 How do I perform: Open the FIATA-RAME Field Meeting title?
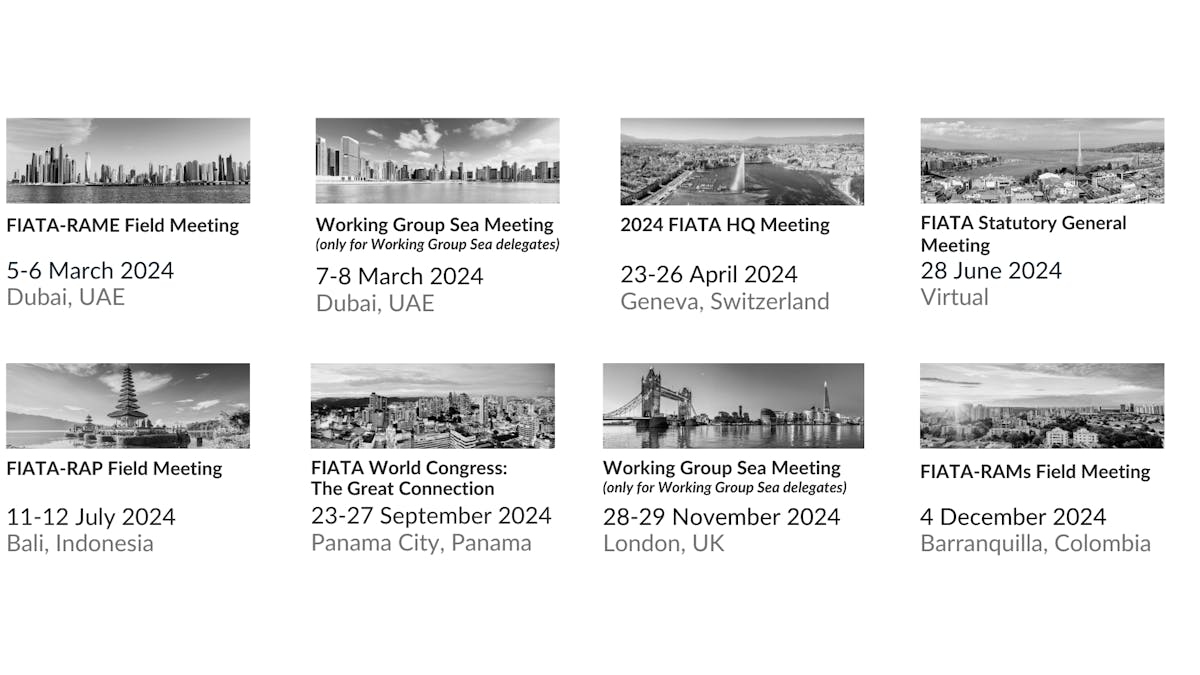[x=123, y=225]
